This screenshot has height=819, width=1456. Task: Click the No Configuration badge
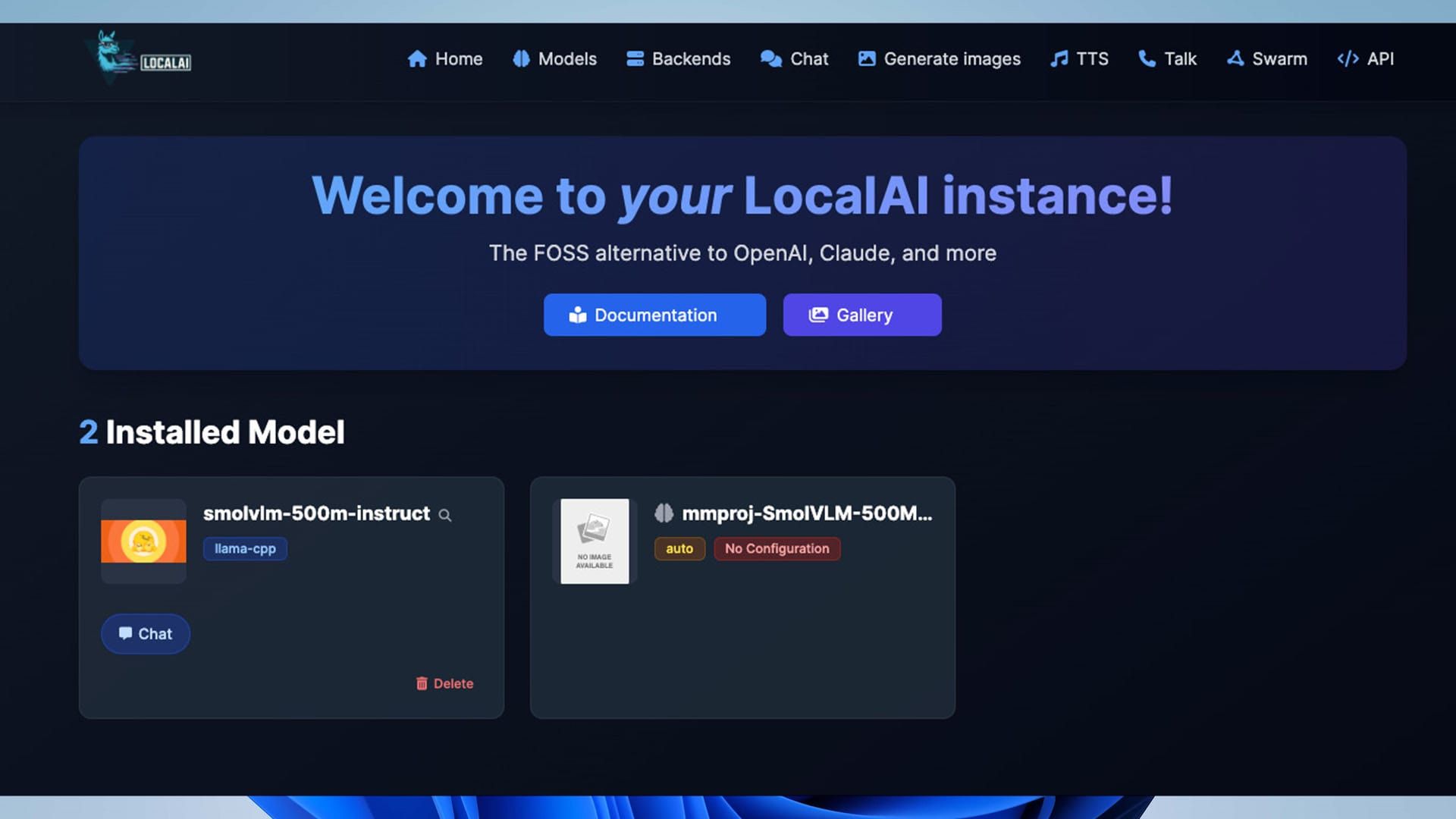coord(777,548)
